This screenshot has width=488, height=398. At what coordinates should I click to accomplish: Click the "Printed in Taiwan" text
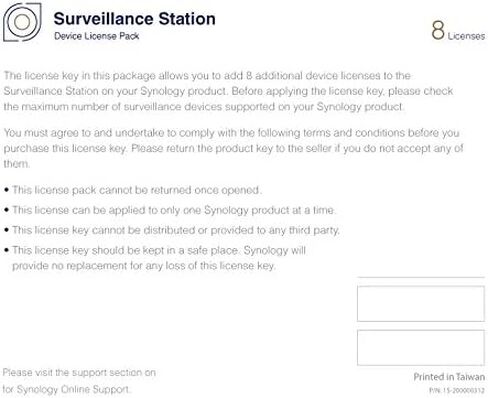pos(449,377)
